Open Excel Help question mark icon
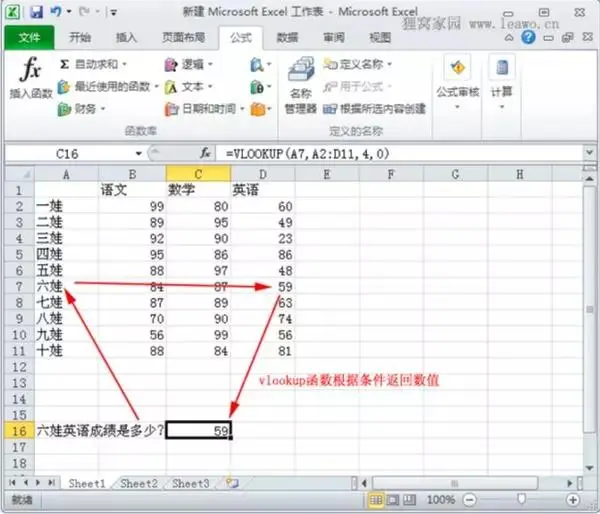Image resolution: width=600 pixels, height=514 pixels. click(x=528, y=37)
